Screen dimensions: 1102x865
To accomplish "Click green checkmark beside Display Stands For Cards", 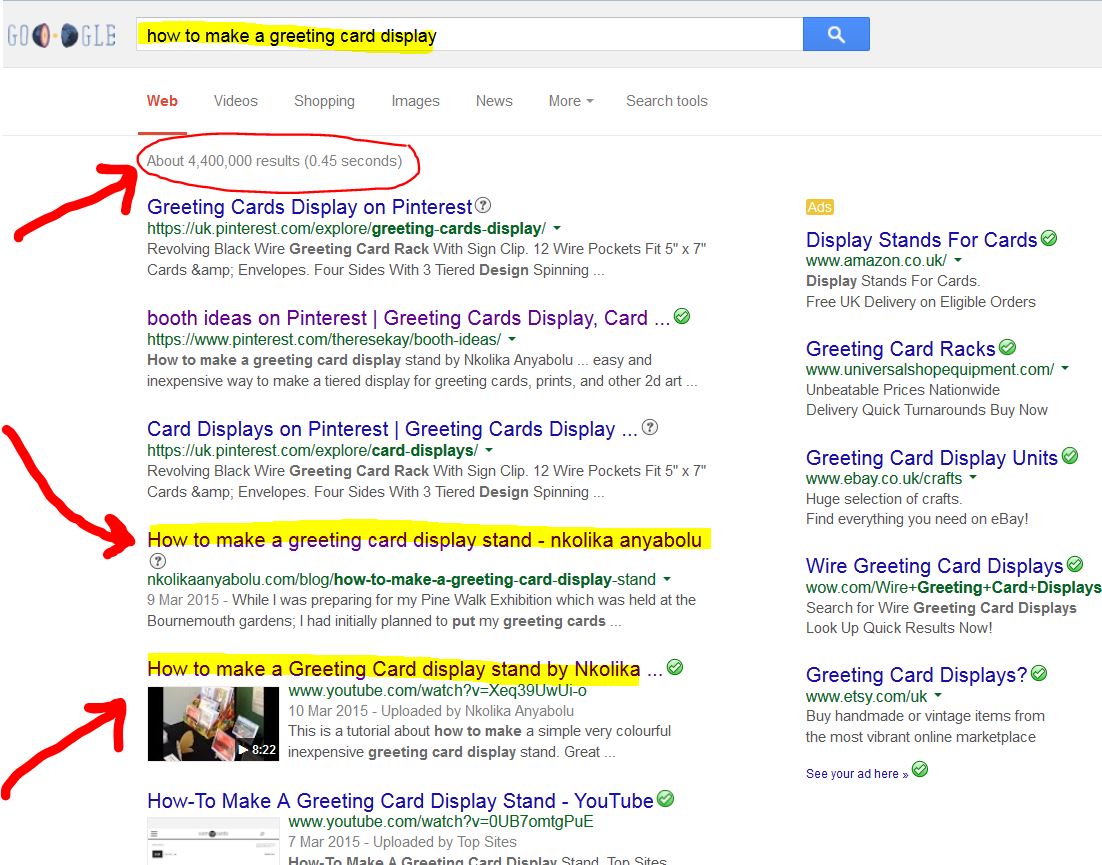I will tap(1049, 238).
